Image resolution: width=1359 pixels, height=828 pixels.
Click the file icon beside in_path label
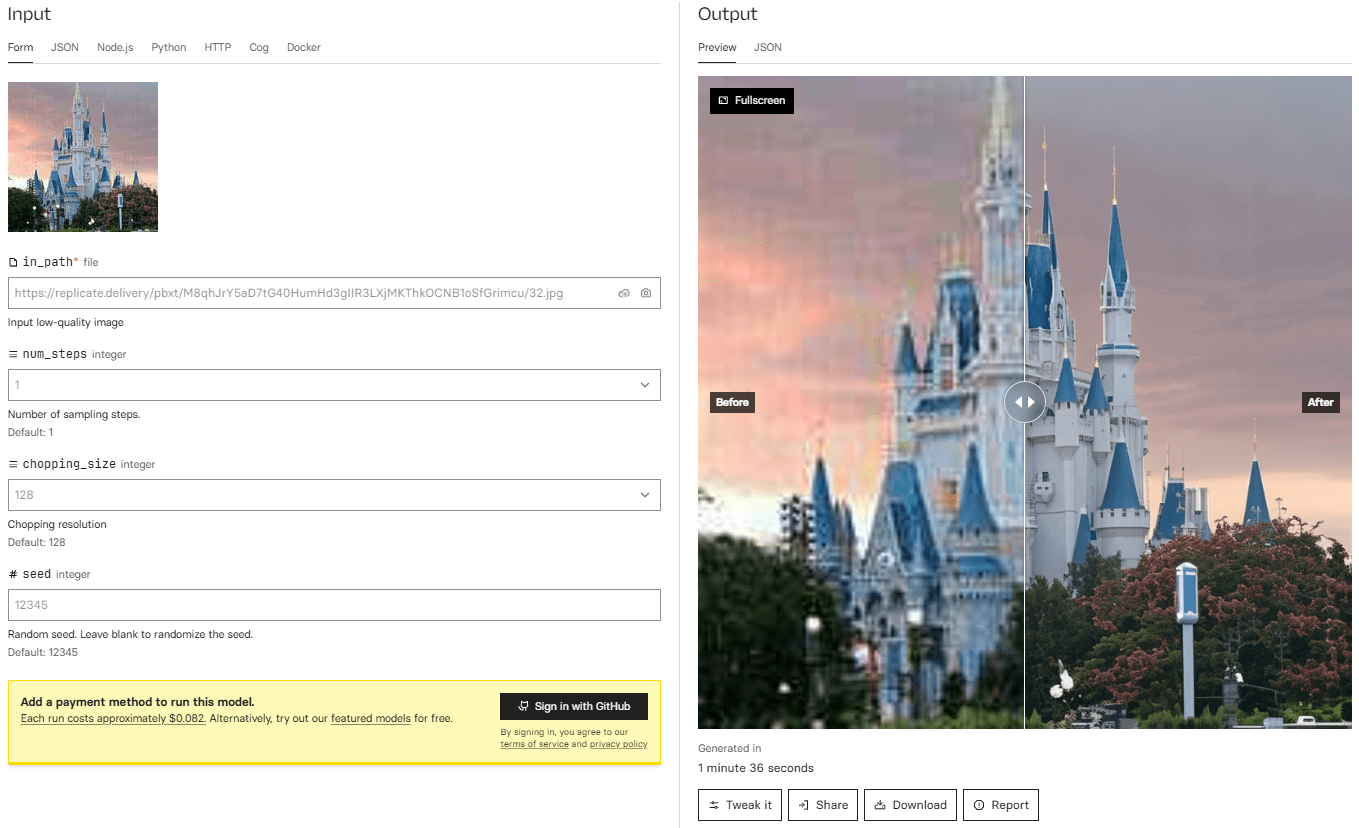(13, 262)
